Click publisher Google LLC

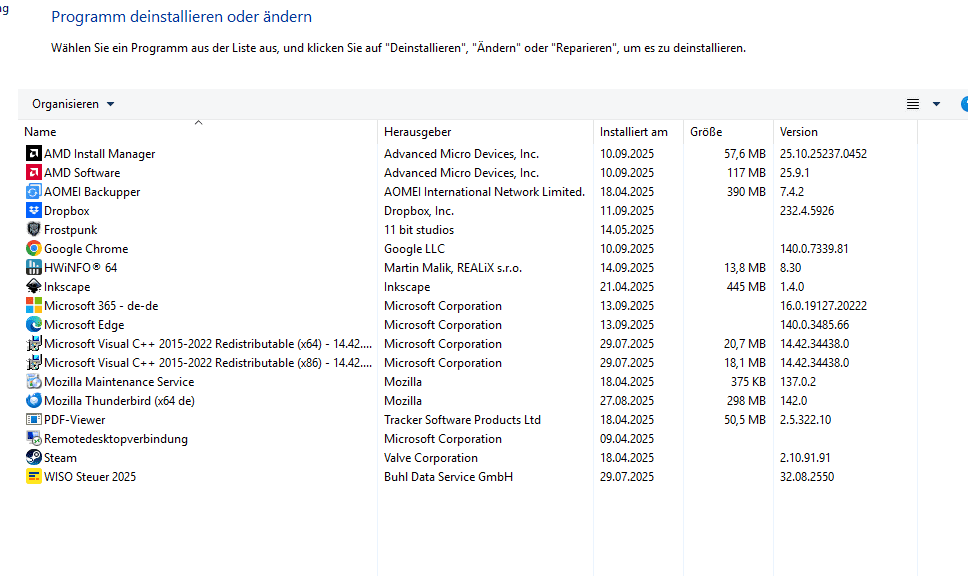[x=414, y=249]
